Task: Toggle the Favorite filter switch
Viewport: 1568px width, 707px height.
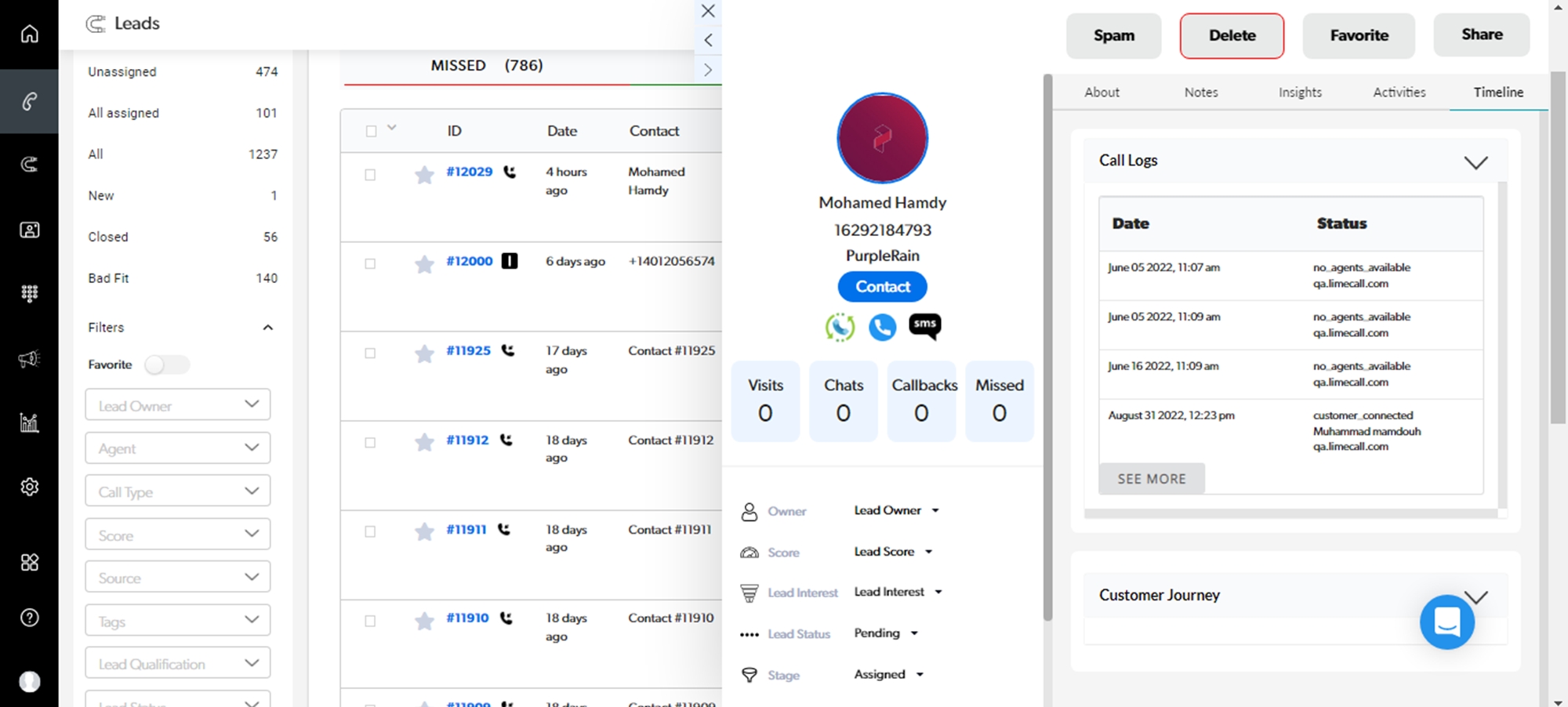Action: click(x=167, y=364)
